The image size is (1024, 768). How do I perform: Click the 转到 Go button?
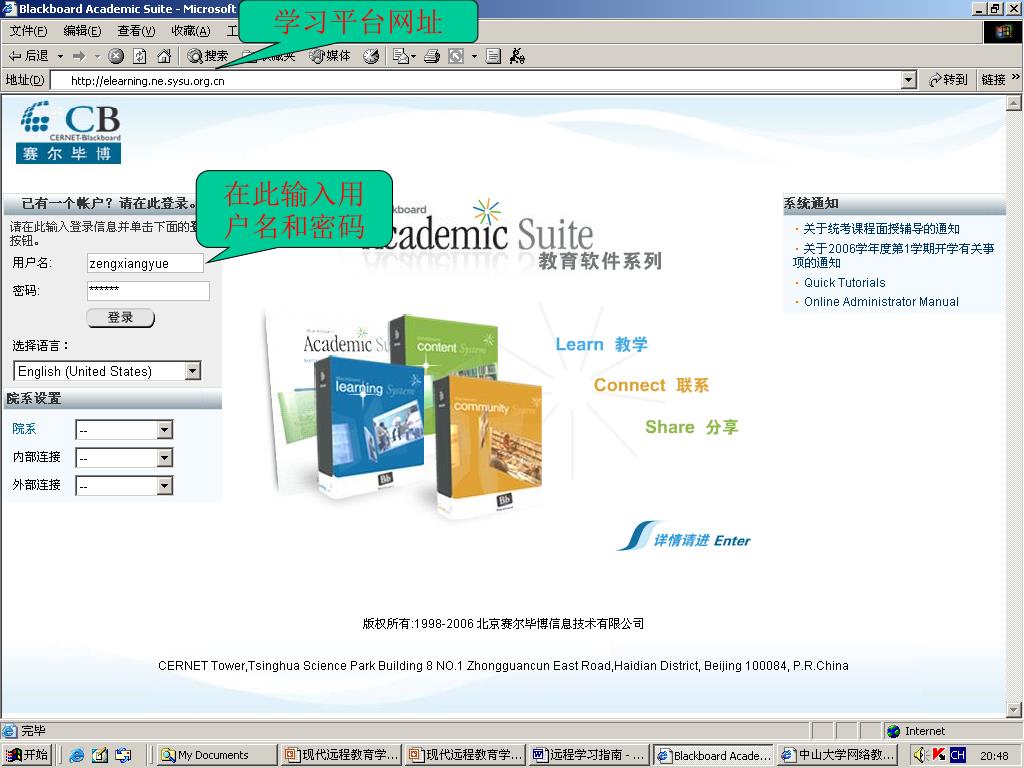(x=948, y=80)
